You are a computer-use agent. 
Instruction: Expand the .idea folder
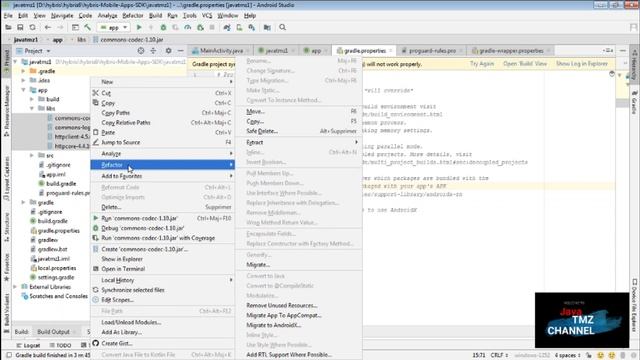[x=23, y=80]
